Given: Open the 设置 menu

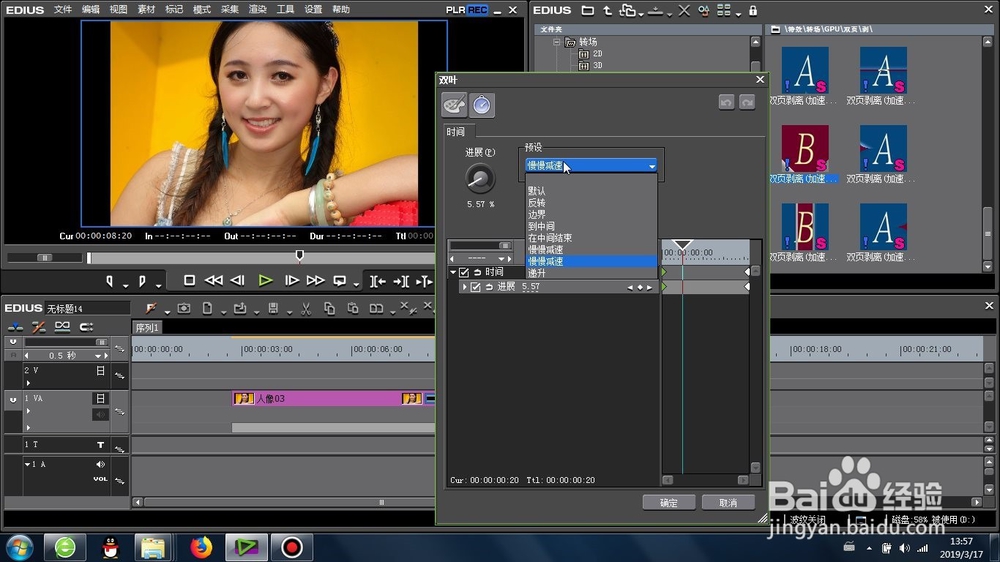Looking at the screenshot, I should click(313, 10).
